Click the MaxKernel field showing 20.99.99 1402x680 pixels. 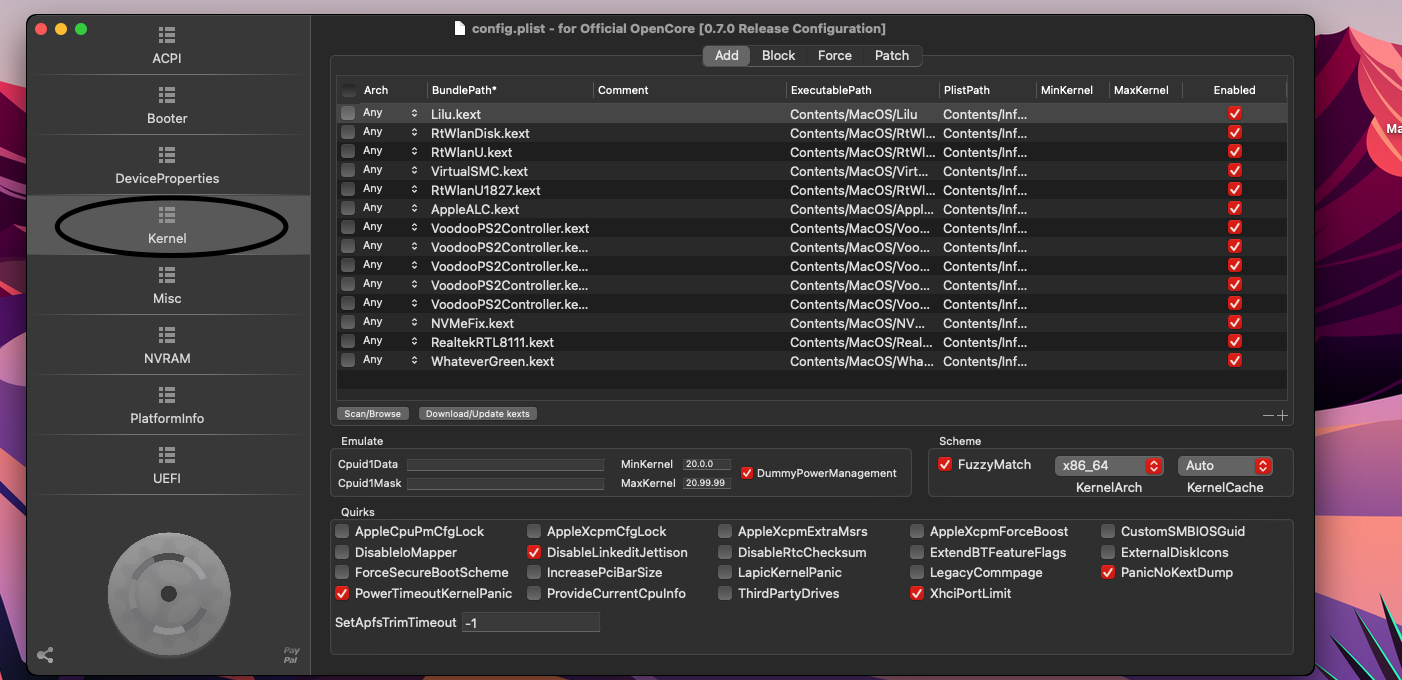pyautogui.click(x=707, y=484)
